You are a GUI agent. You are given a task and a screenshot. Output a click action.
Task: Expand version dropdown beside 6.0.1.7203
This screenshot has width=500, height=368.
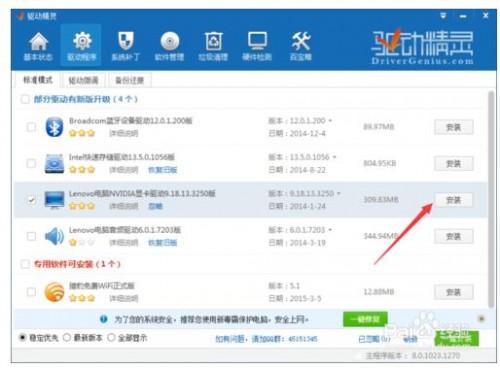tap(330, 230)
